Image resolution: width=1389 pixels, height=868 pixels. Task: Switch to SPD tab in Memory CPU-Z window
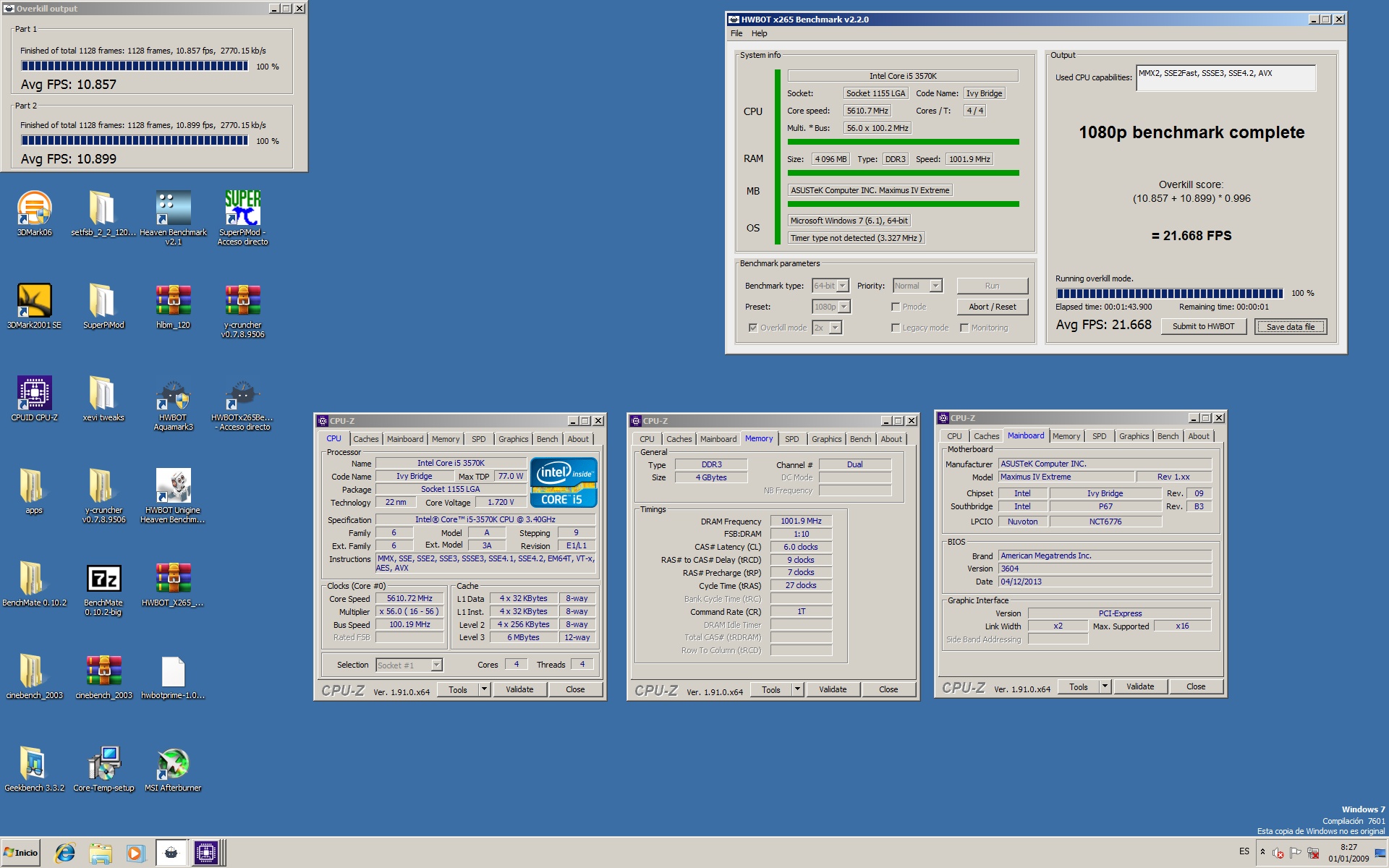pos(792,439)
